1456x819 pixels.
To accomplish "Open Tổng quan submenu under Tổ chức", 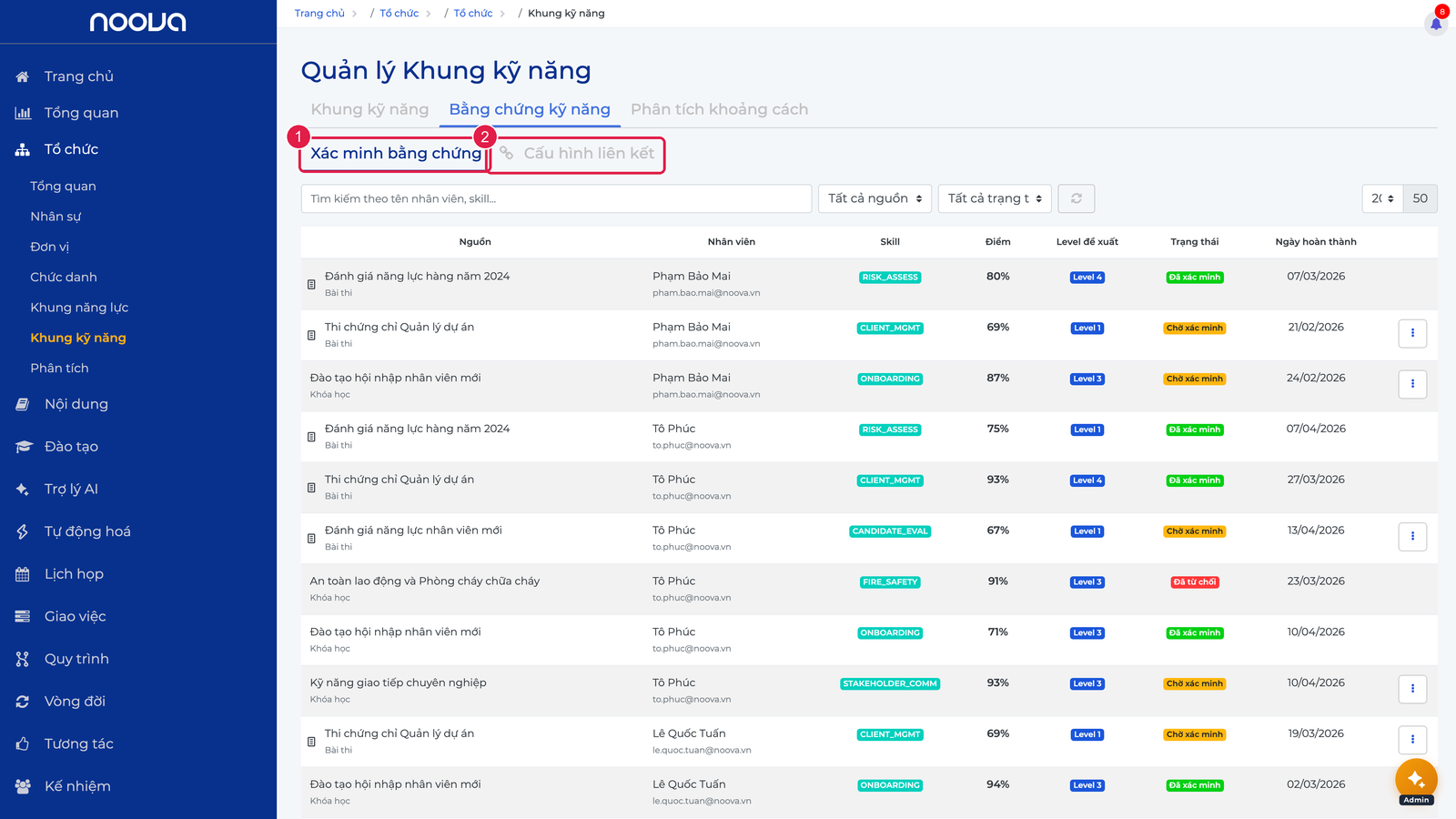I will click(63, 186).
